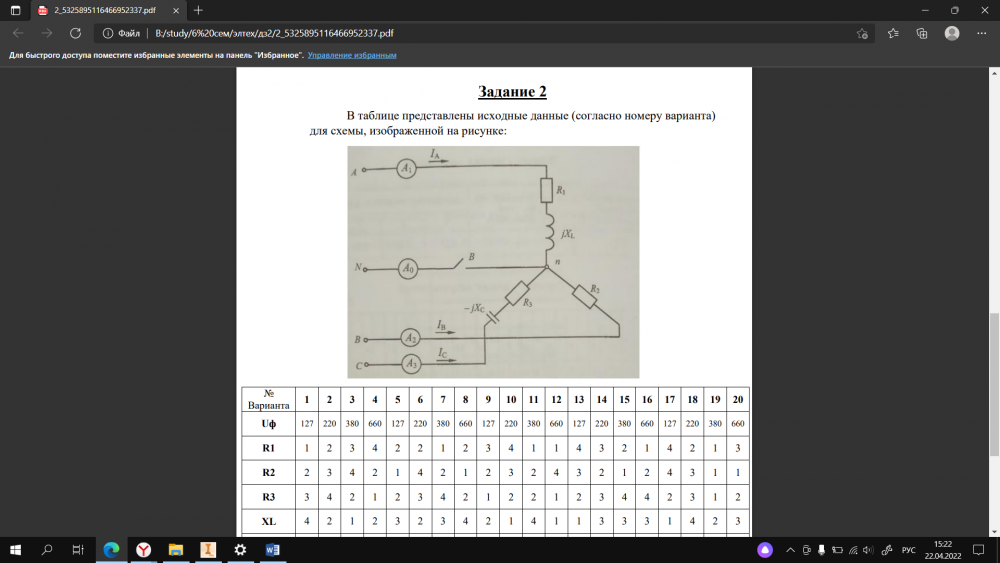Screen dimensions: 1000x563
Task: Select variant number 10 column header
Action: [511, 399]
